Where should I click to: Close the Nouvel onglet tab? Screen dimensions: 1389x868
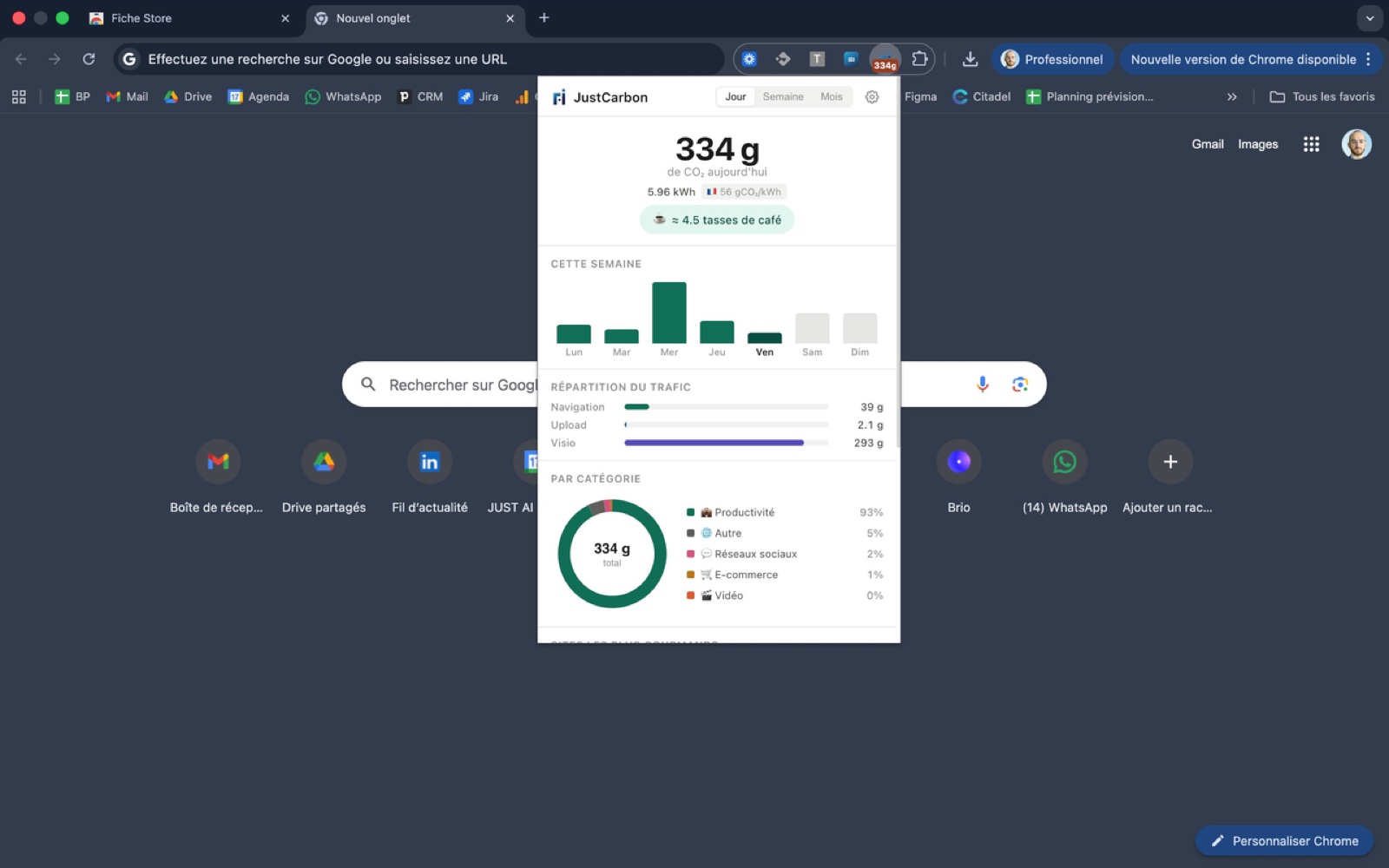click(510, 18)
